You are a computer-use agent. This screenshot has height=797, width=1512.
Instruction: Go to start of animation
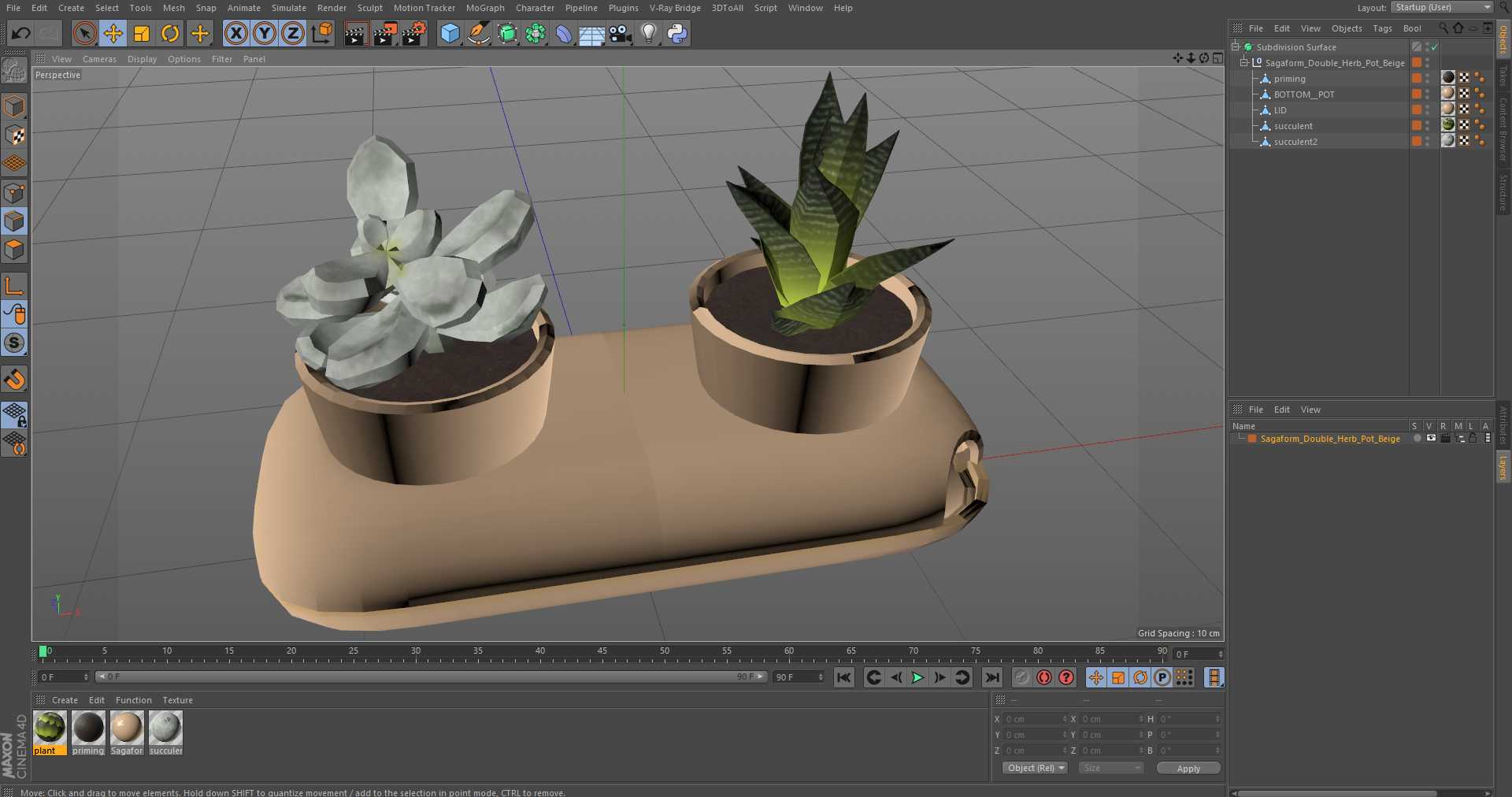(843, 677)
